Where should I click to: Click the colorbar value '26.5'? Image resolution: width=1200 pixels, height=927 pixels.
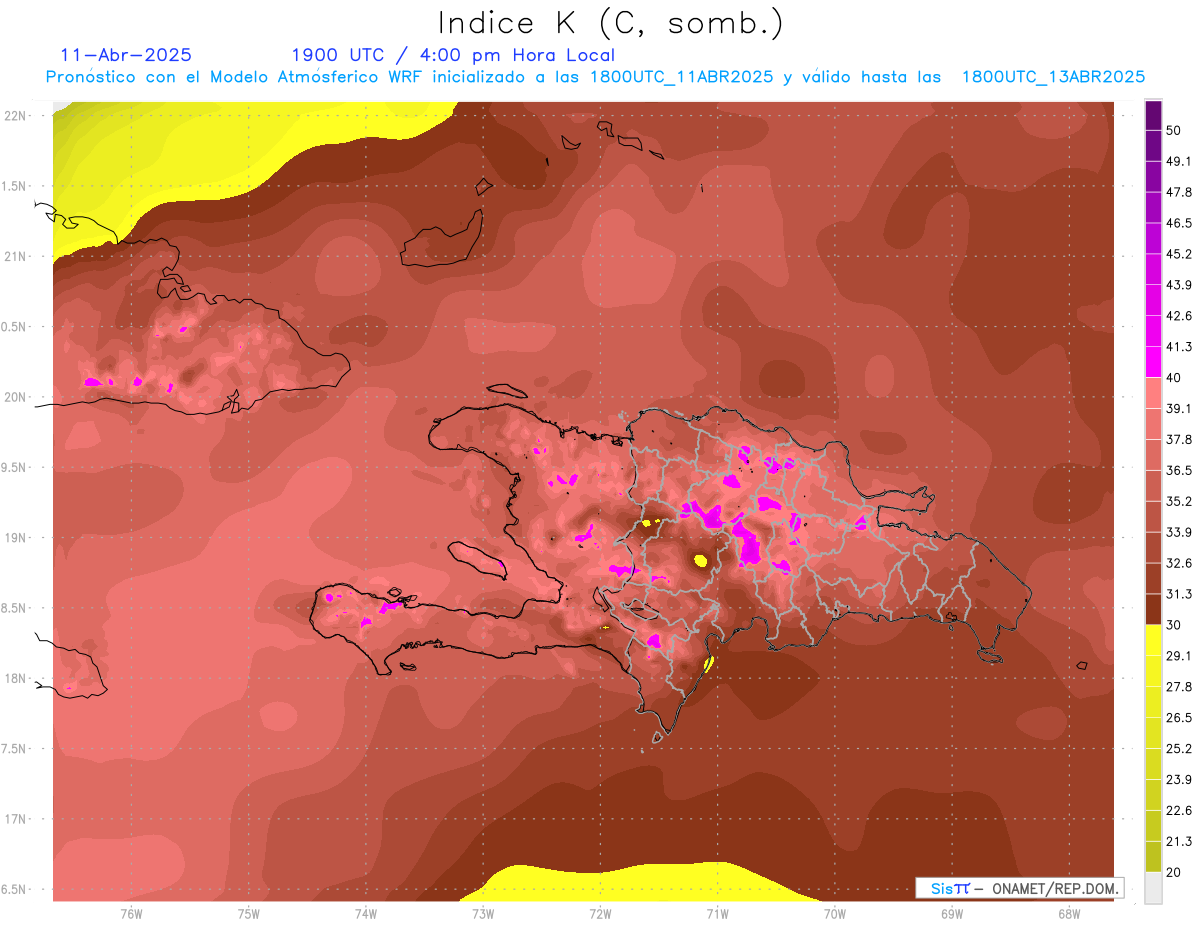tap(1179, 718)
